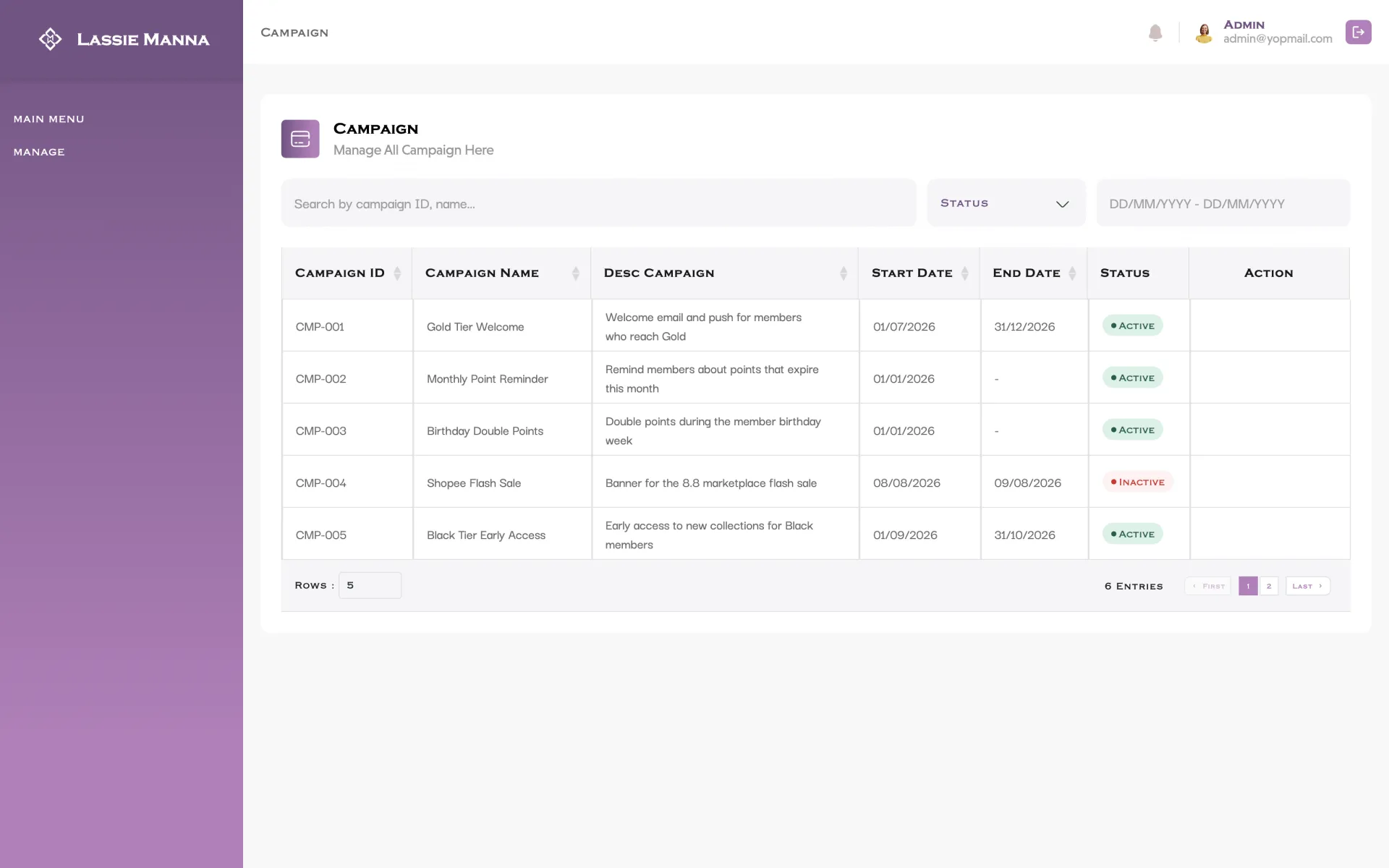Open the Status filter dropdown

[x=1006, y=203]
